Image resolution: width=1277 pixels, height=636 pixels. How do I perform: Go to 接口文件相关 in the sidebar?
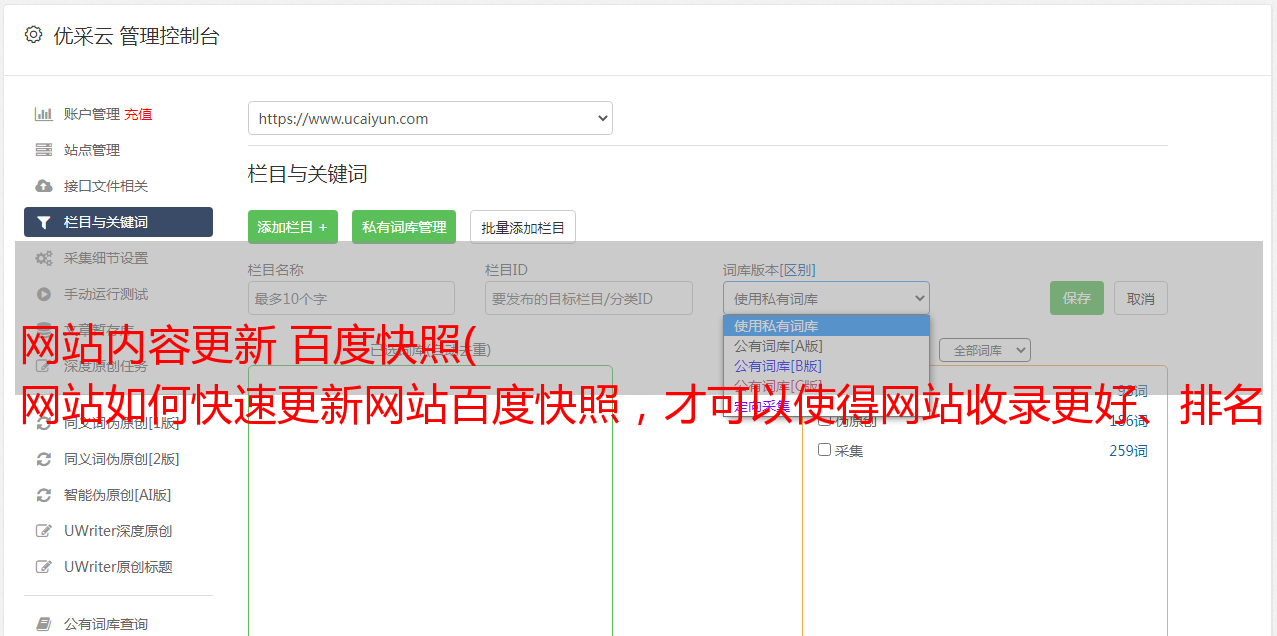106,186
